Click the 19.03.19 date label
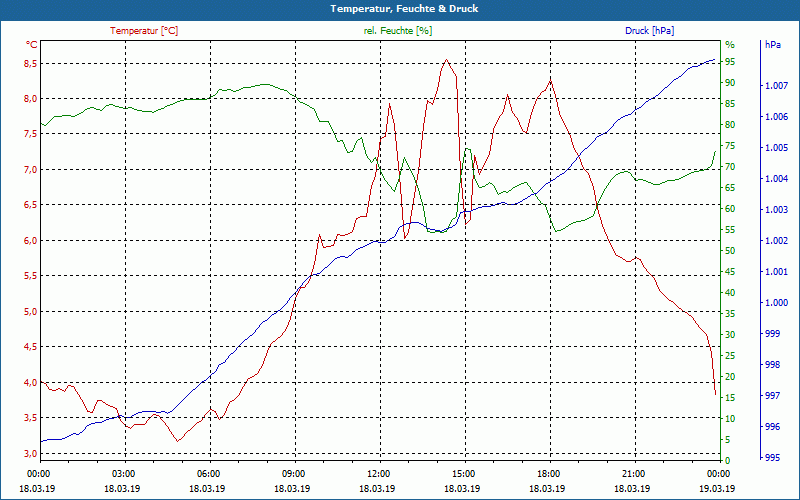The image size is (800, 500). tap(717, 488)
